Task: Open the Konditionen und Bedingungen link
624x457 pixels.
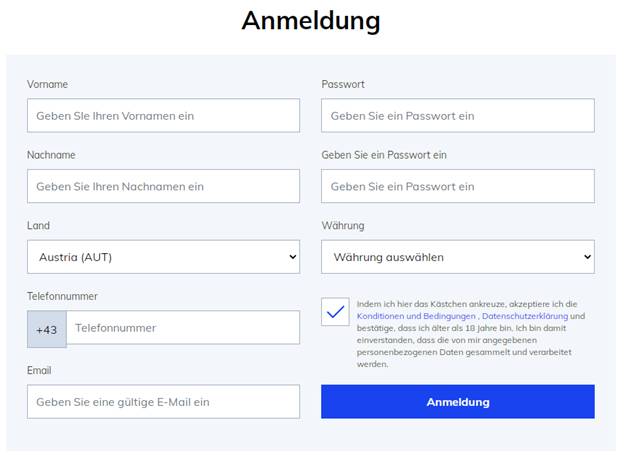Action: click(416, 316)
